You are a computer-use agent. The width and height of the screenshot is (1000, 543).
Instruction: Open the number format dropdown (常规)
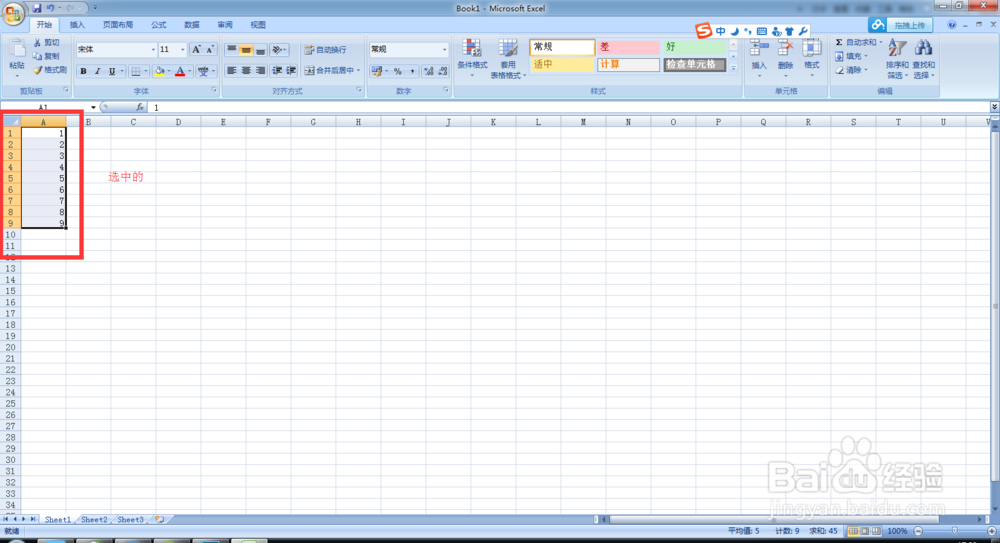click(445, 49)
